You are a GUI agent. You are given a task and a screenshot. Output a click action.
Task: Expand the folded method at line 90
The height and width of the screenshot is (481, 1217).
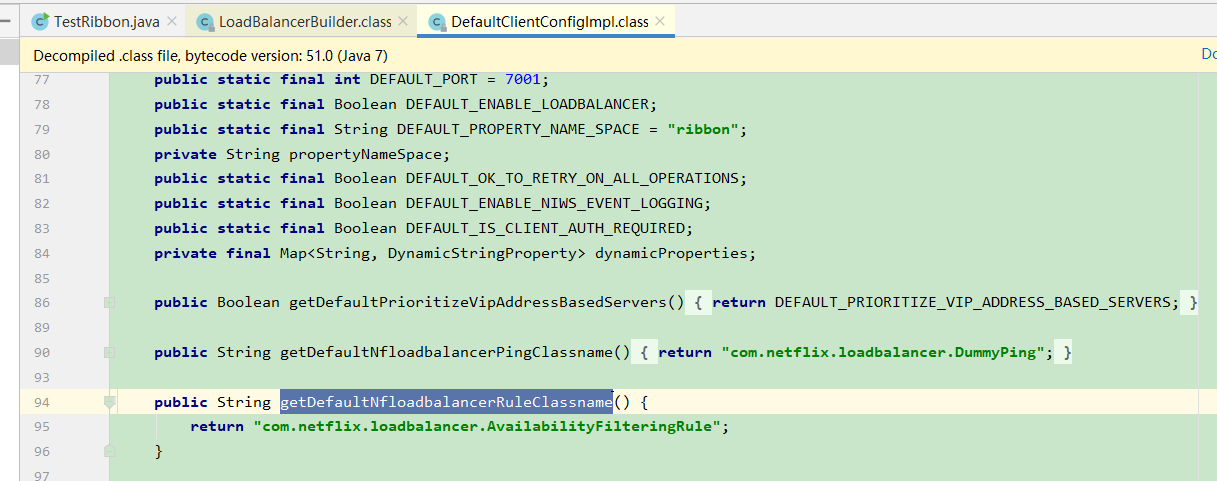pos(110,352)
